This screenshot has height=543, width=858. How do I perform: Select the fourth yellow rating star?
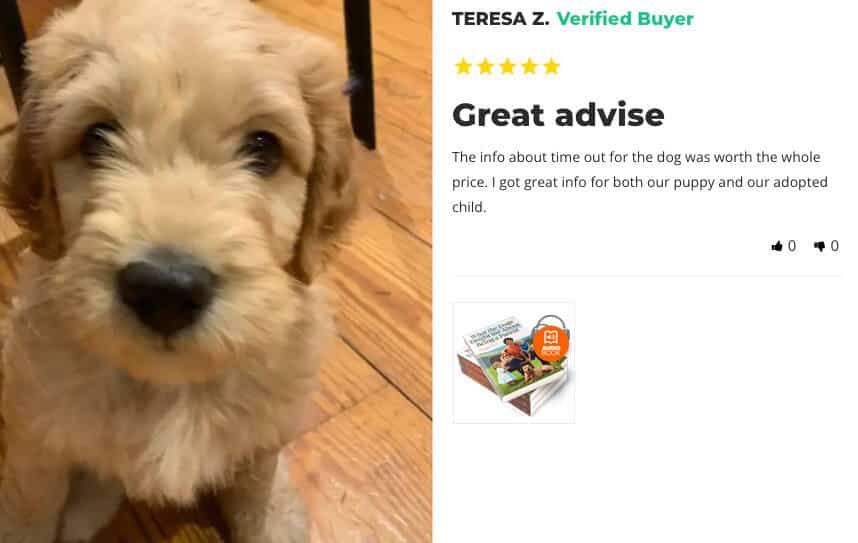pyautogui.click(x=529, y=66)
